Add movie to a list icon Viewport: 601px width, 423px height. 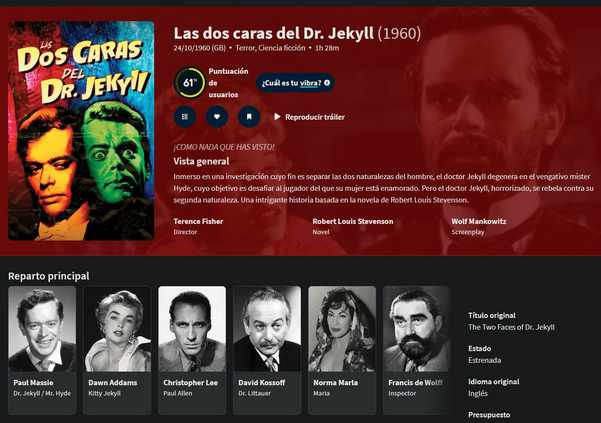185,116
